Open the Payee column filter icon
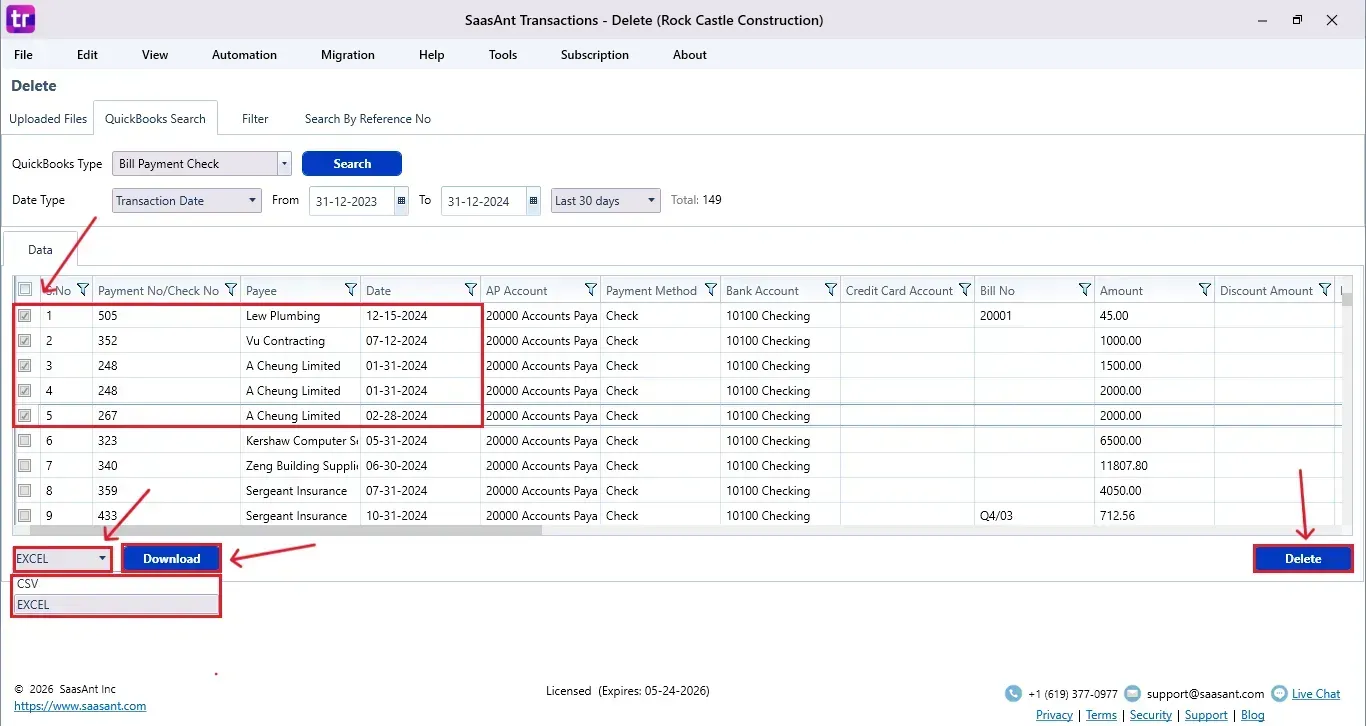 (351, 290)
